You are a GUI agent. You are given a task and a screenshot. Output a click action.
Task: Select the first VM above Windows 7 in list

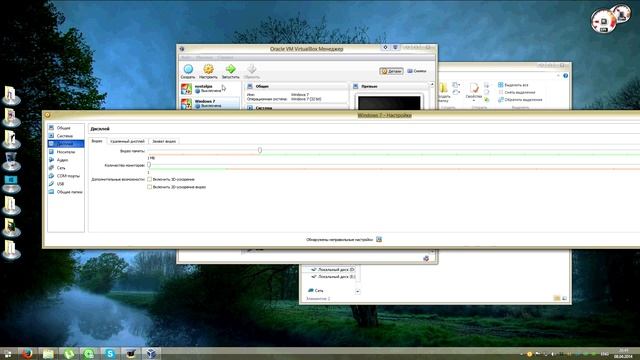point(211,89)
